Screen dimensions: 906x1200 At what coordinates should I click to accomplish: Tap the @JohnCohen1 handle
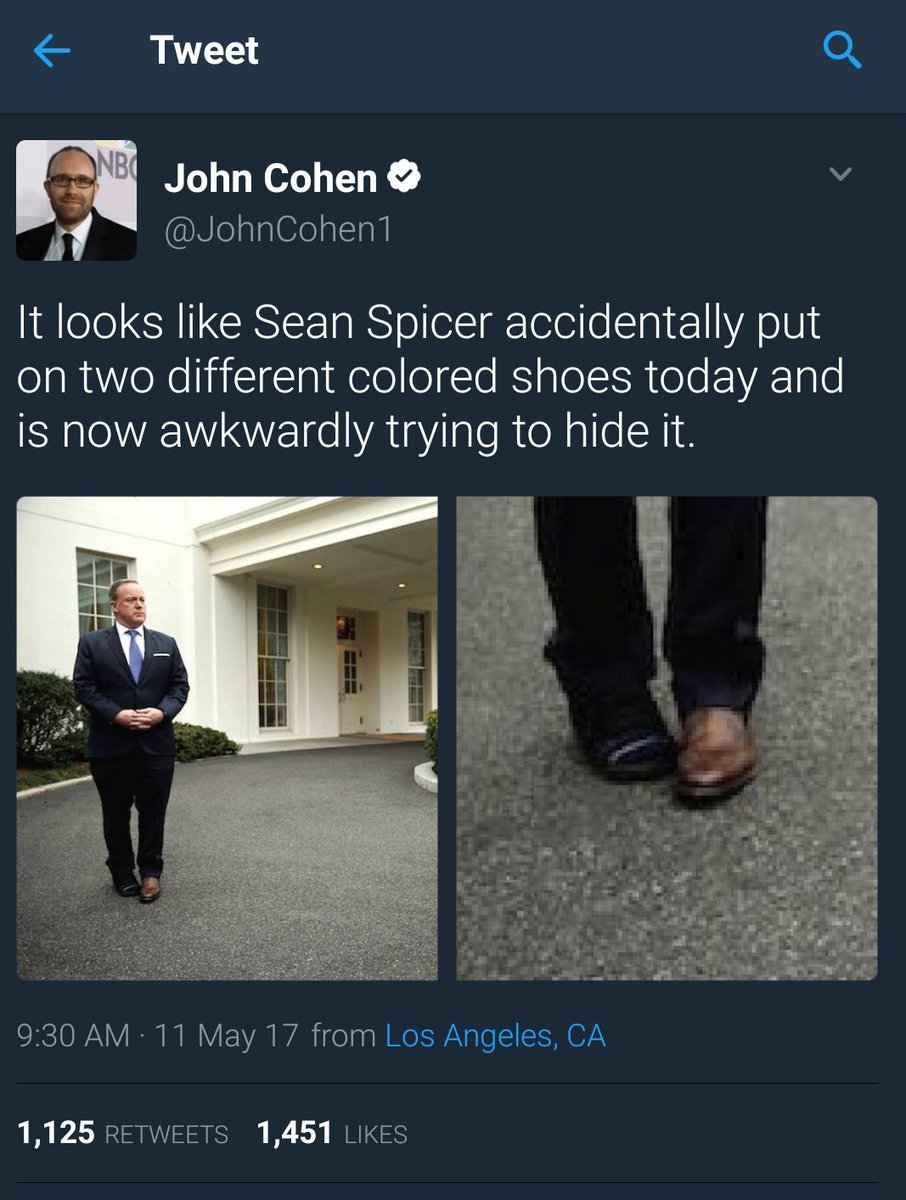(278, 229)
